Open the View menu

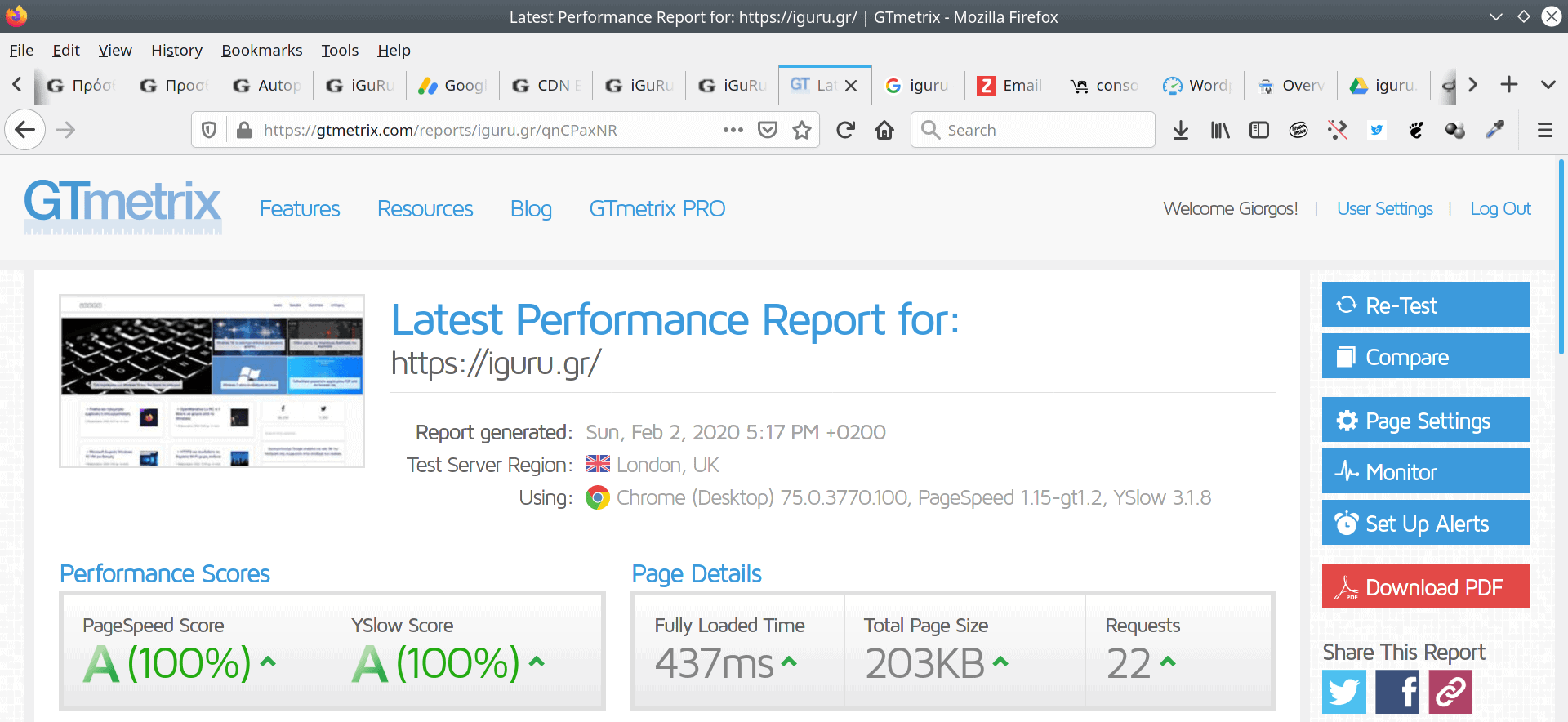tap(115, 50)
